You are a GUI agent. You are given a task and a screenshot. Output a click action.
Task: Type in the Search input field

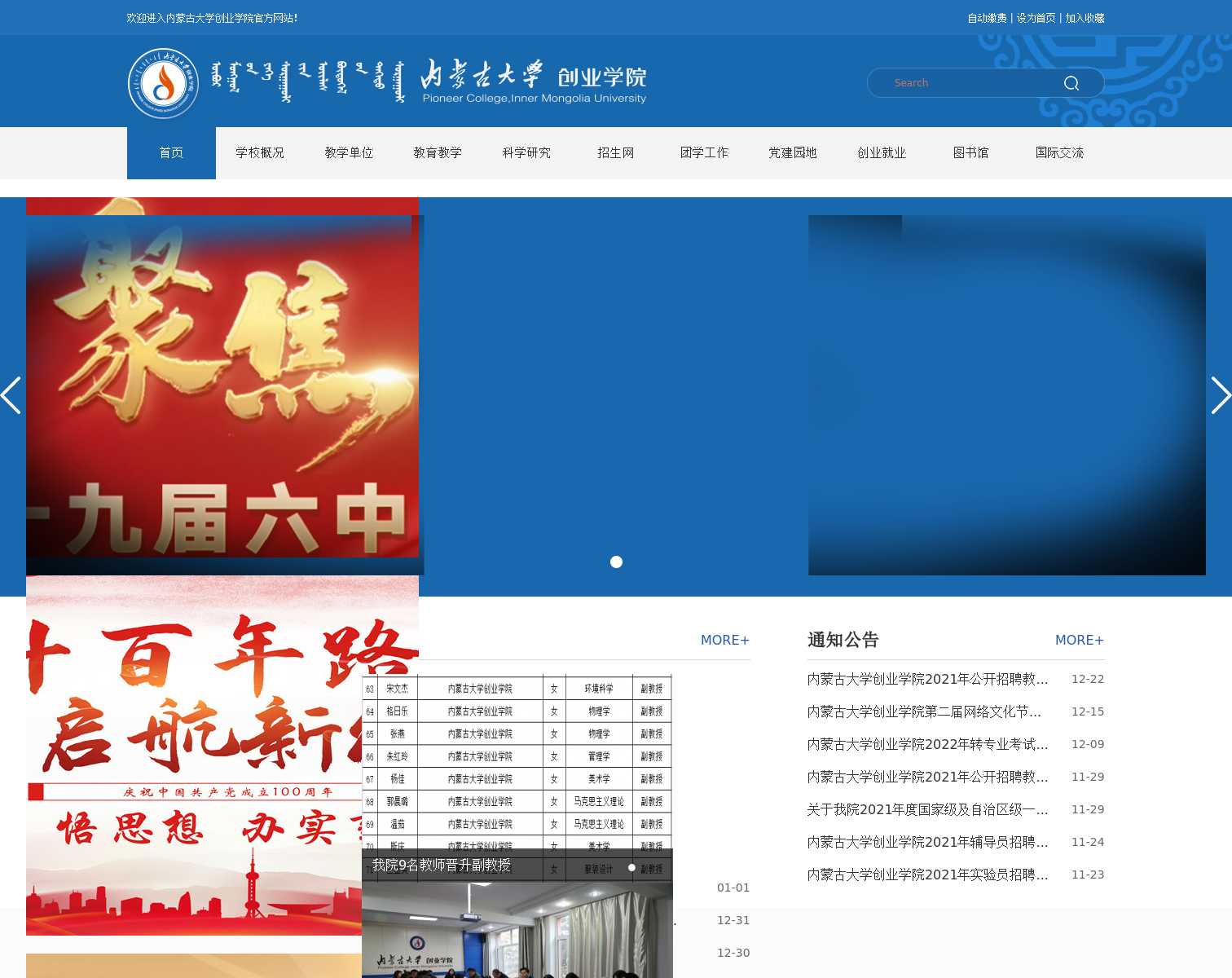(x=970, y=83)
